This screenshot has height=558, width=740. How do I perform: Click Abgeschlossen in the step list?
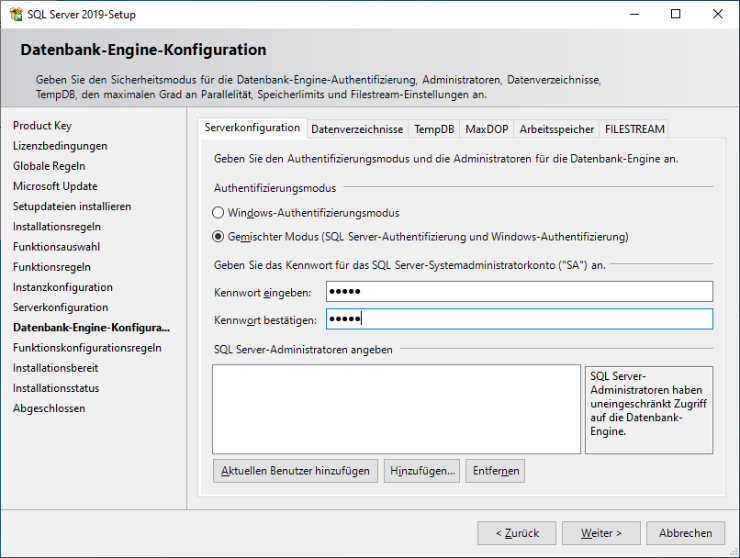49,408
